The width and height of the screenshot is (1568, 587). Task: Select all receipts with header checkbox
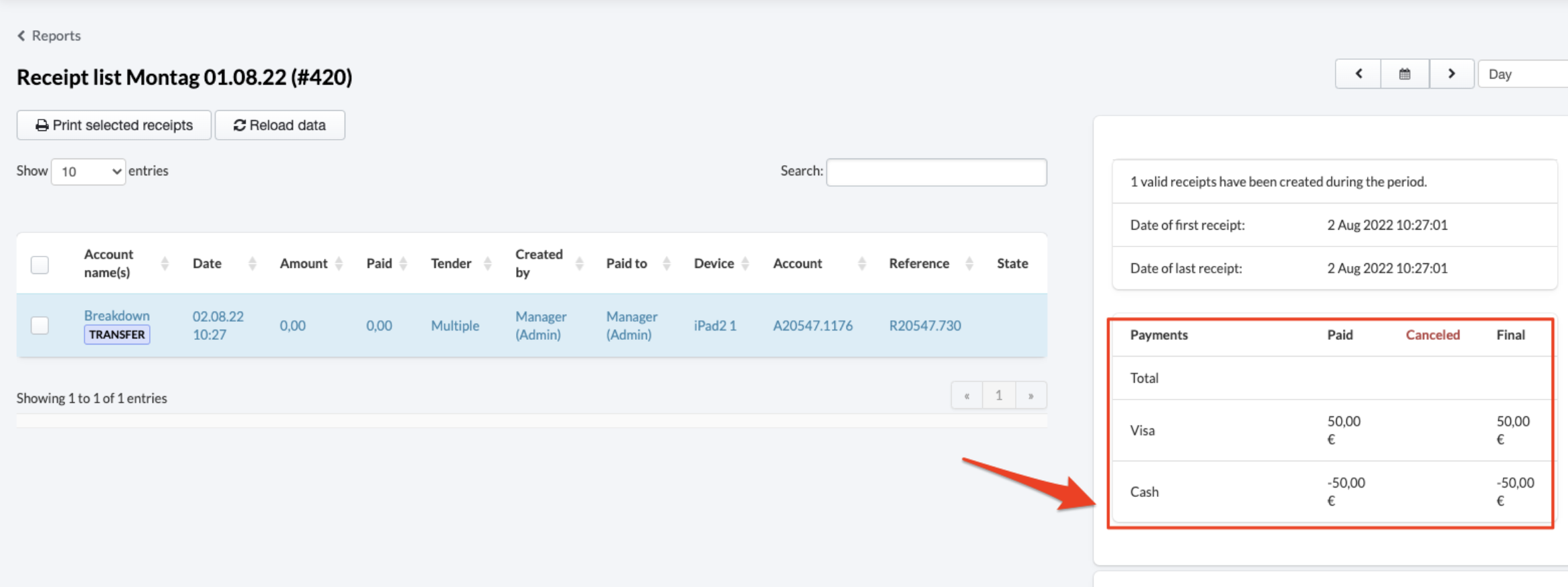pos(40,265)
